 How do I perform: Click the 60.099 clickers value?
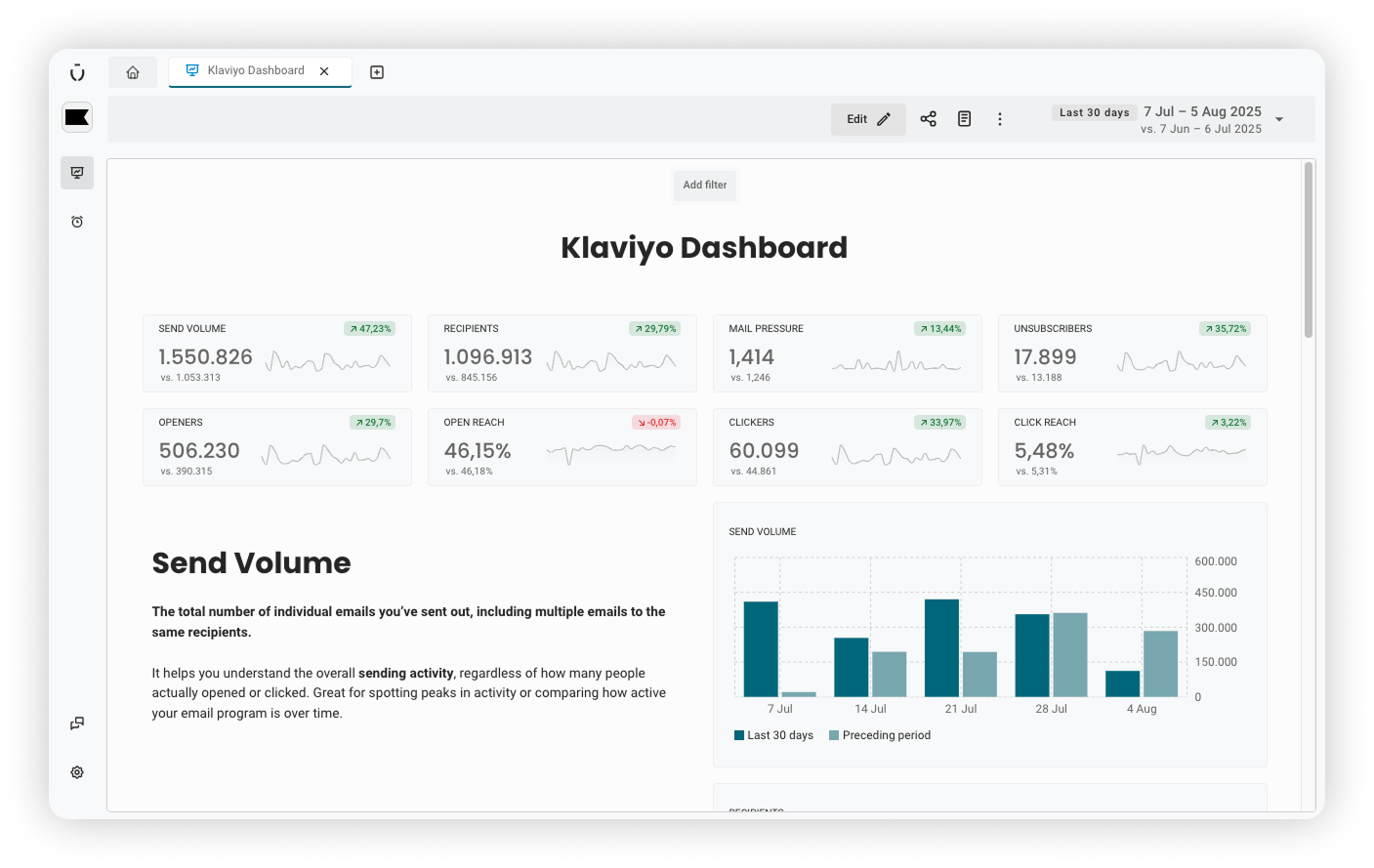pos(764,451)
